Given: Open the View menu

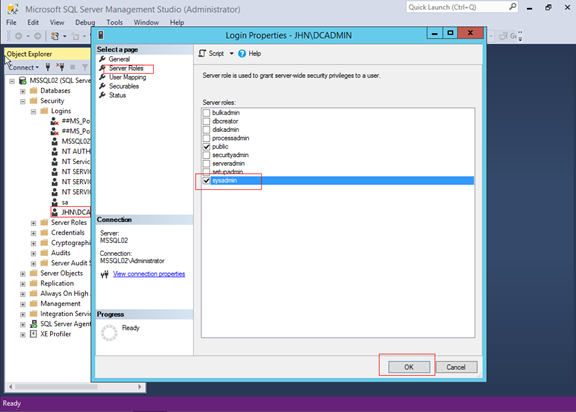Looking at the screenshot, I should (57, 22).
